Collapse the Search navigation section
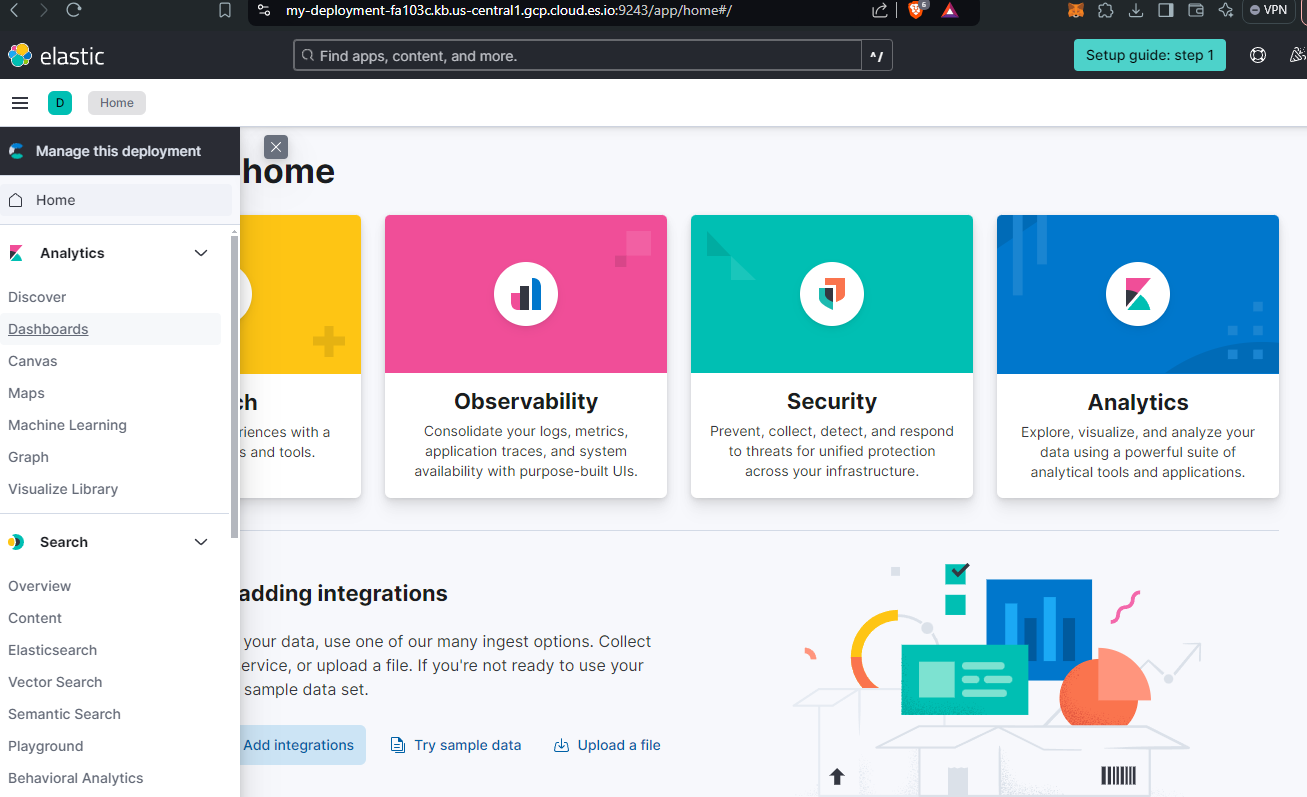This screenshot has height=797, width=1307. [x=200, y=541]
